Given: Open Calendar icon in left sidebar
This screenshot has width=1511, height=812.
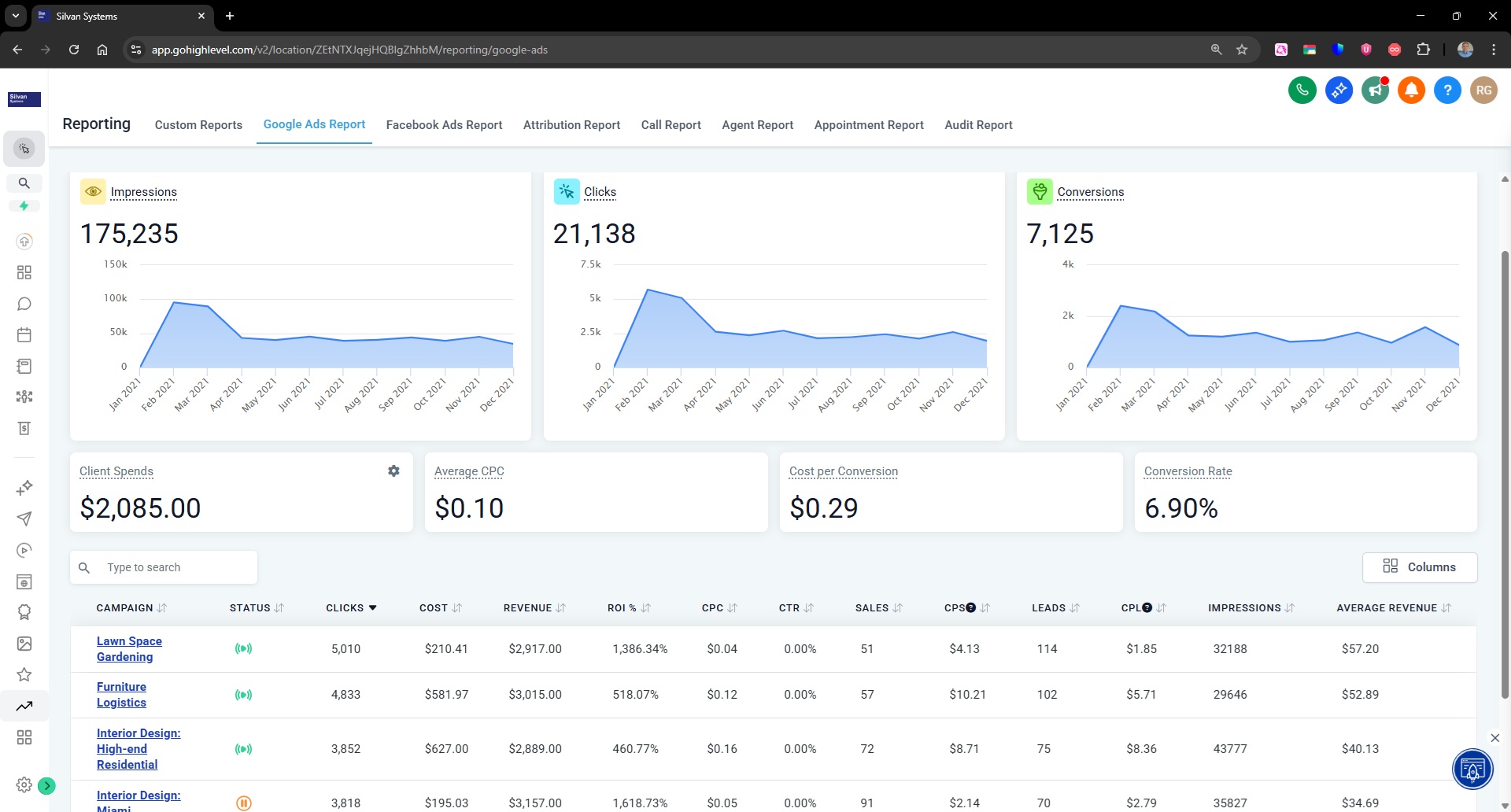Looking at the screenshot, I should pyautogui.click(x=24, y=335).
